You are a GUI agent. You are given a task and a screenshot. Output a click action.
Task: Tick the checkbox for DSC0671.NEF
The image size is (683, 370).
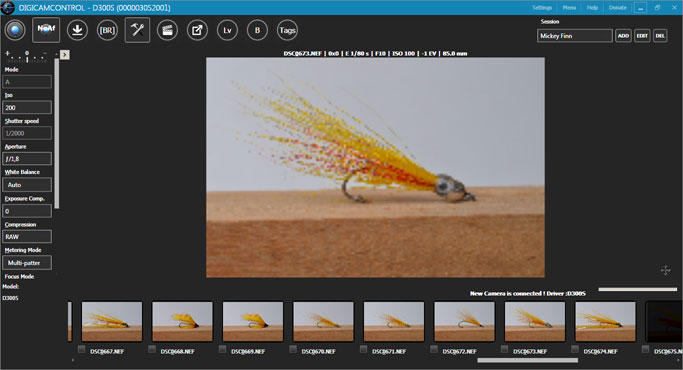tap(364, 349)
